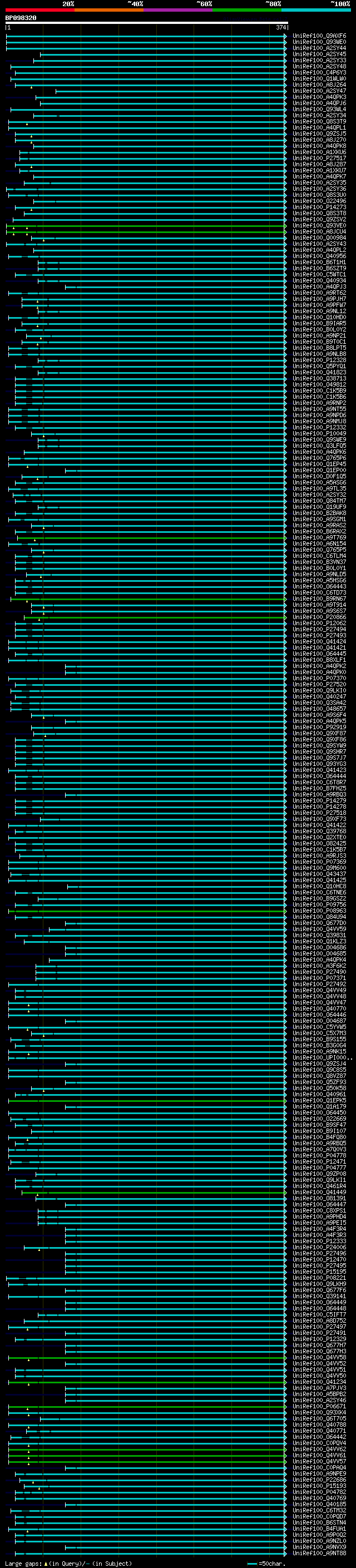Select label UniRef100_Q40247
The height and width of the screenshot is (1568, 356).
coord(319,696)
